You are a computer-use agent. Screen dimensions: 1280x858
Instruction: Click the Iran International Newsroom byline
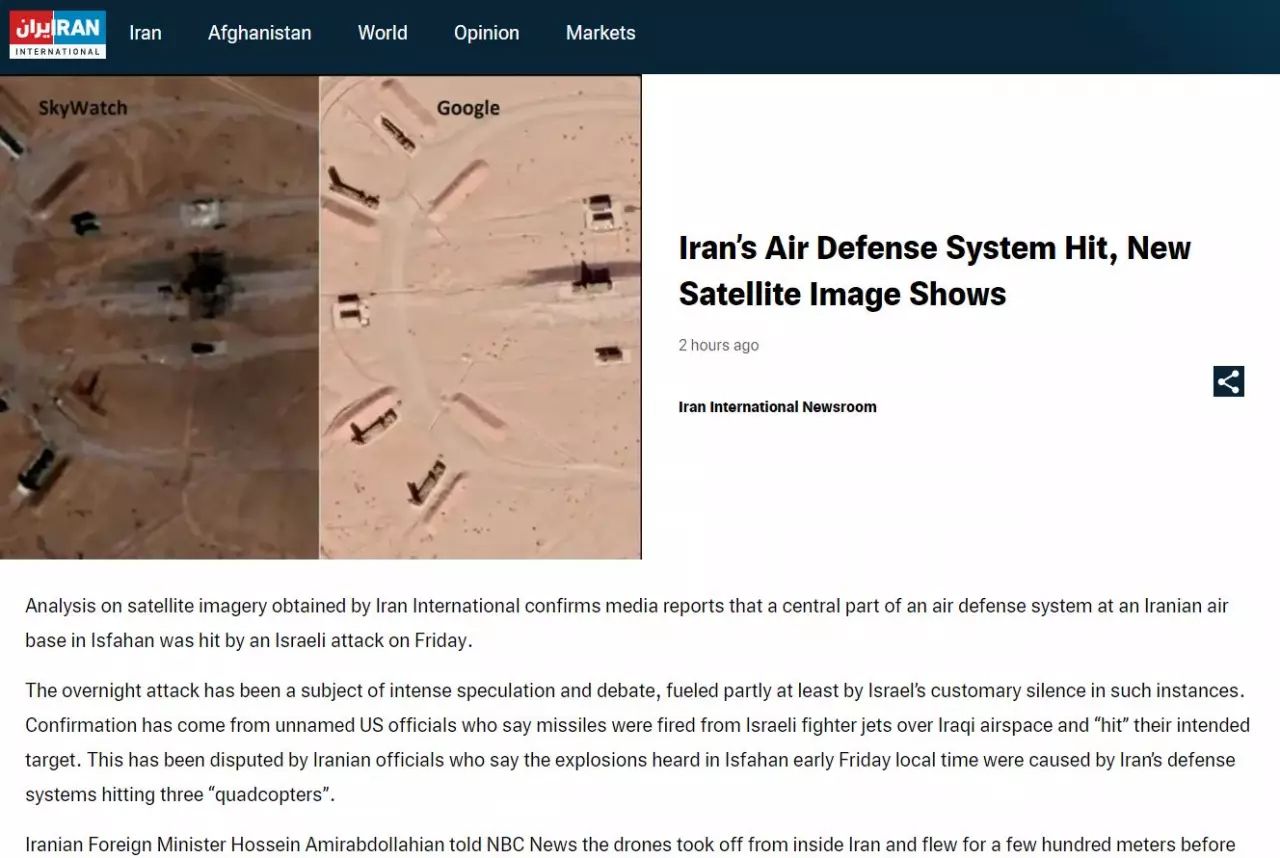pyautogui.click(x=777, y=406)
